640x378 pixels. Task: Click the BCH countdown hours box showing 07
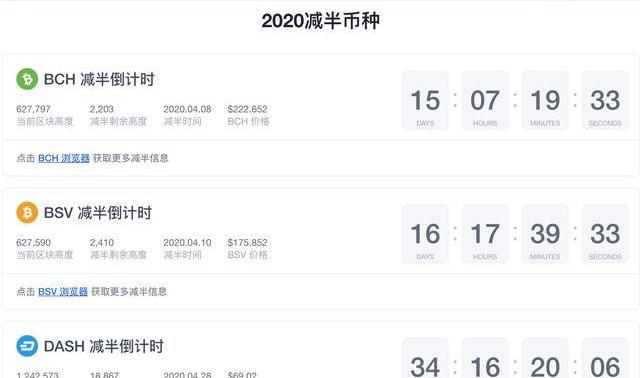[485, 100]
